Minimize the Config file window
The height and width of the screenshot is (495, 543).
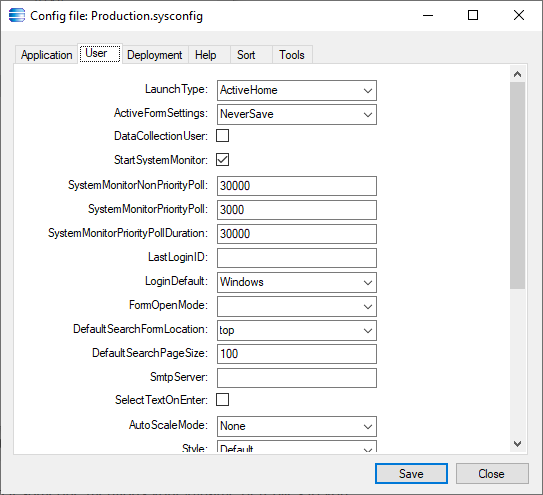[x=428, y=15]
